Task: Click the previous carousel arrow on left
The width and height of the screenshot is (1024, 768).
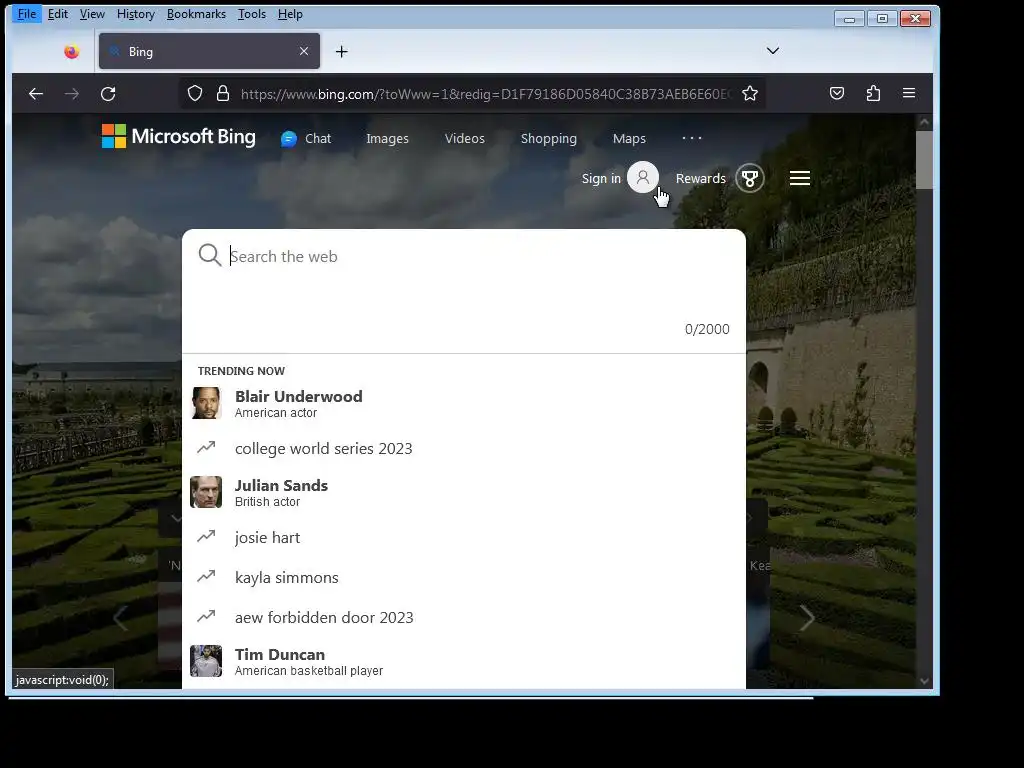Action: pos(120,618)
